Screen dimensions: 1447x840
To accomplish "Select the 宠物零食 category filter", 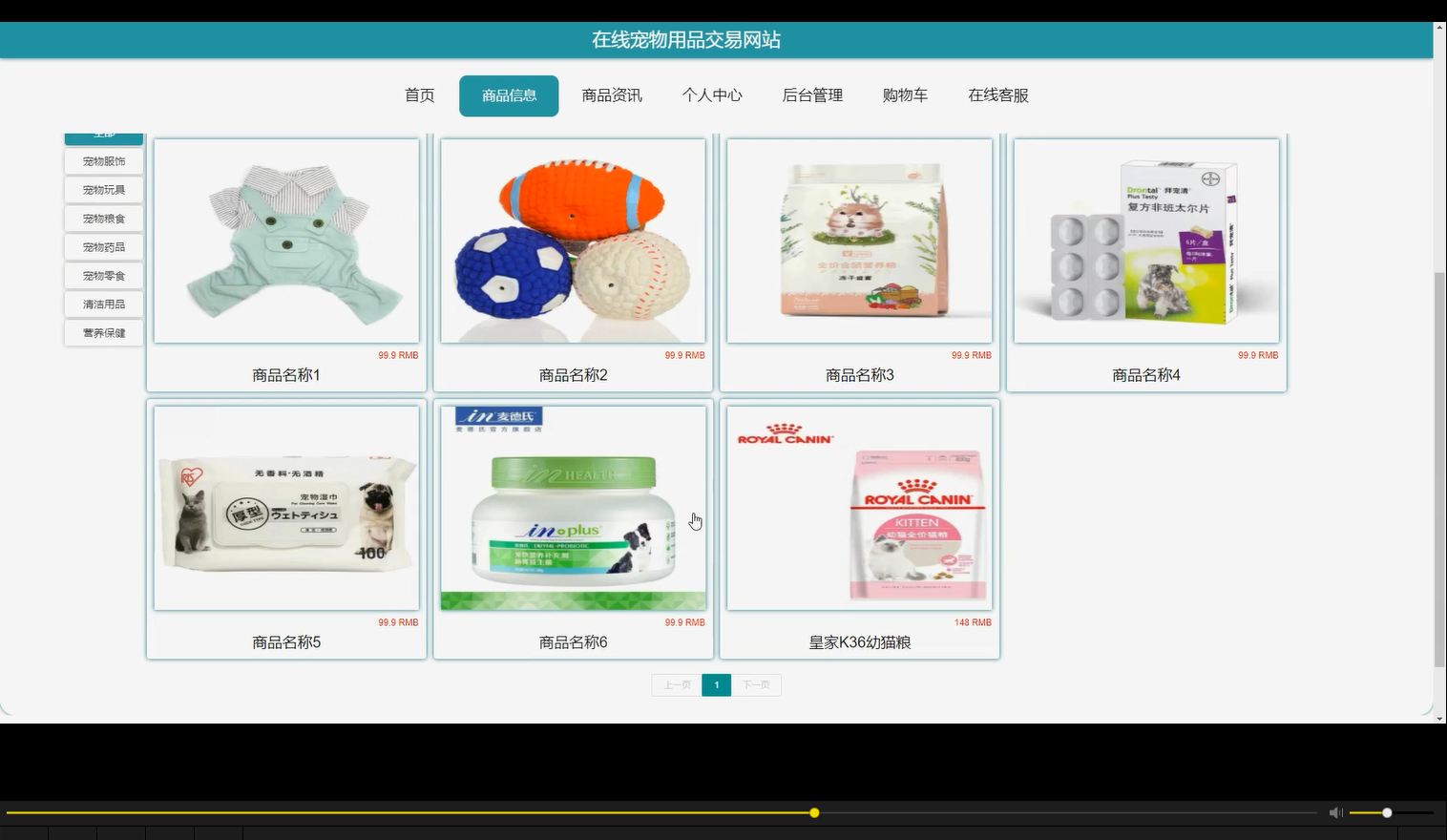I will point(102,275).
